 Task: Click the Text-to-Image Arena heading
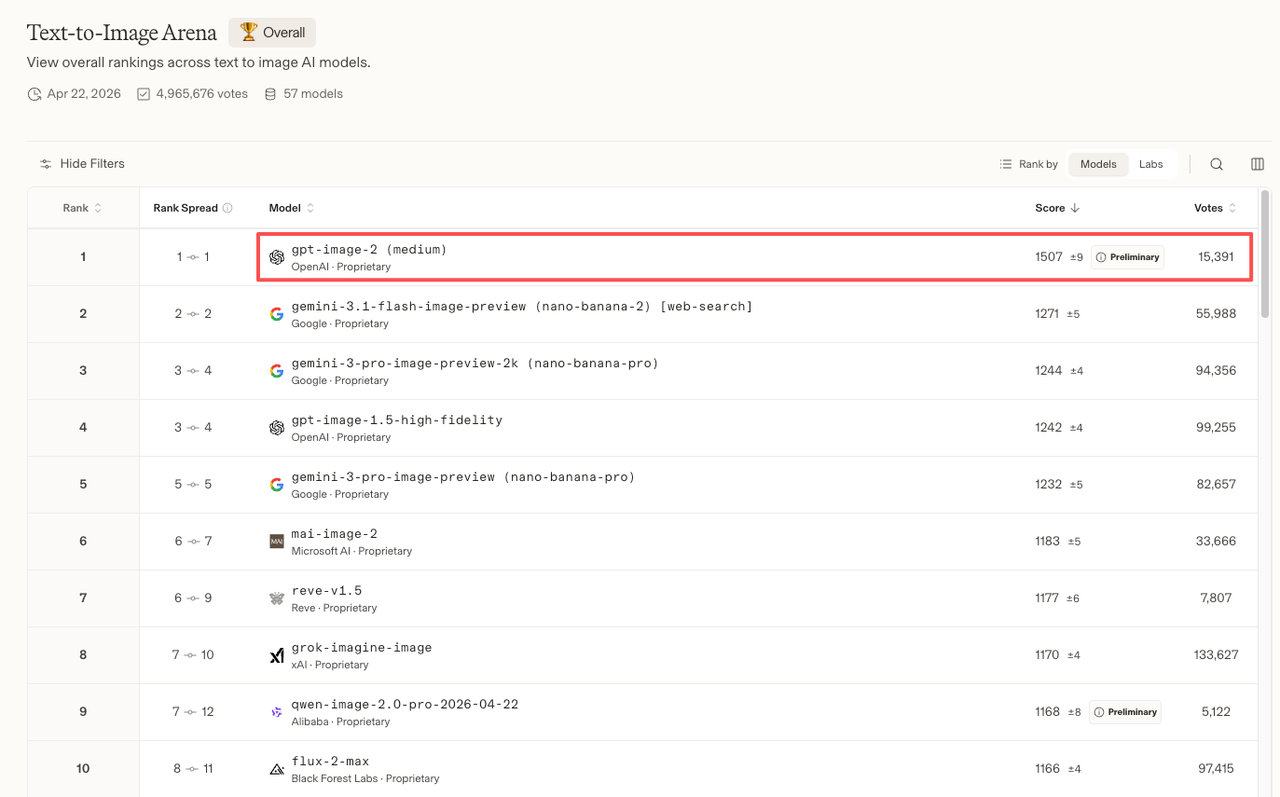click(122, 32)
